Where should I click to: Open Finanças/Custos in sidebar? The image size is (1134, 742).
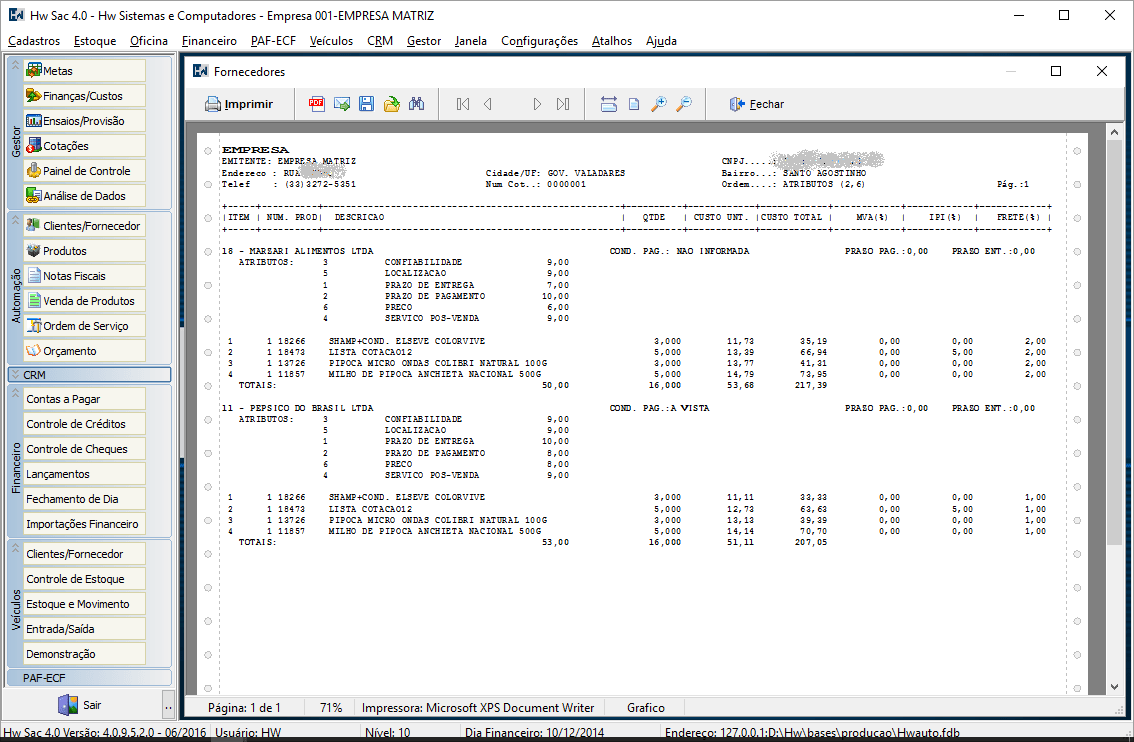(85, 95)
